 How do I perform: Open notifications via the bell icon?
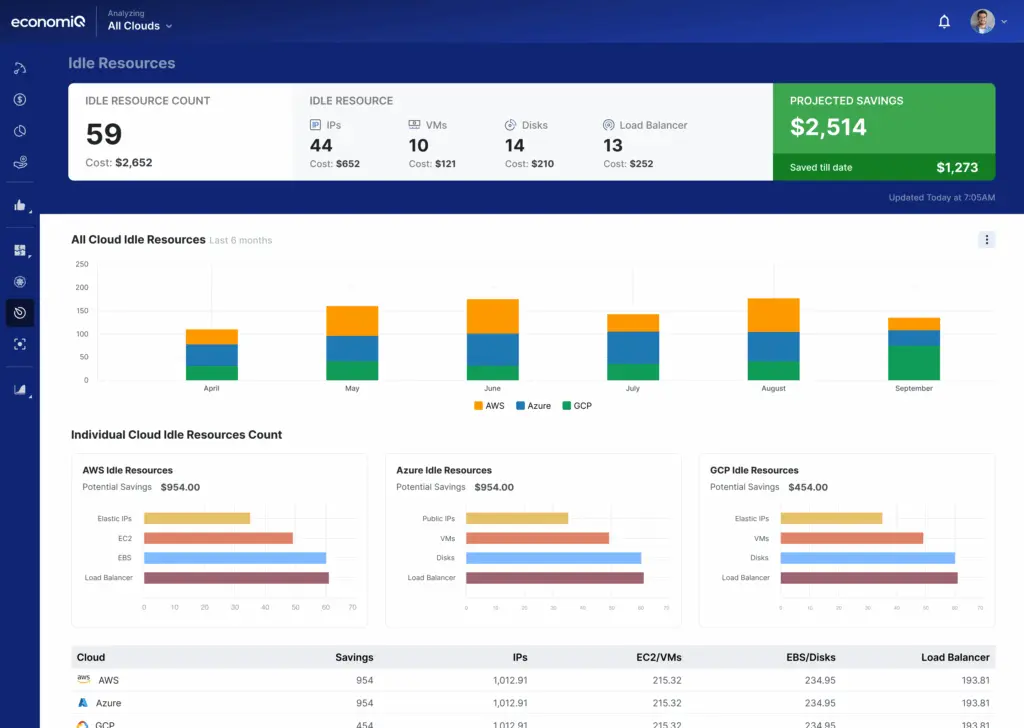[943, 20]
